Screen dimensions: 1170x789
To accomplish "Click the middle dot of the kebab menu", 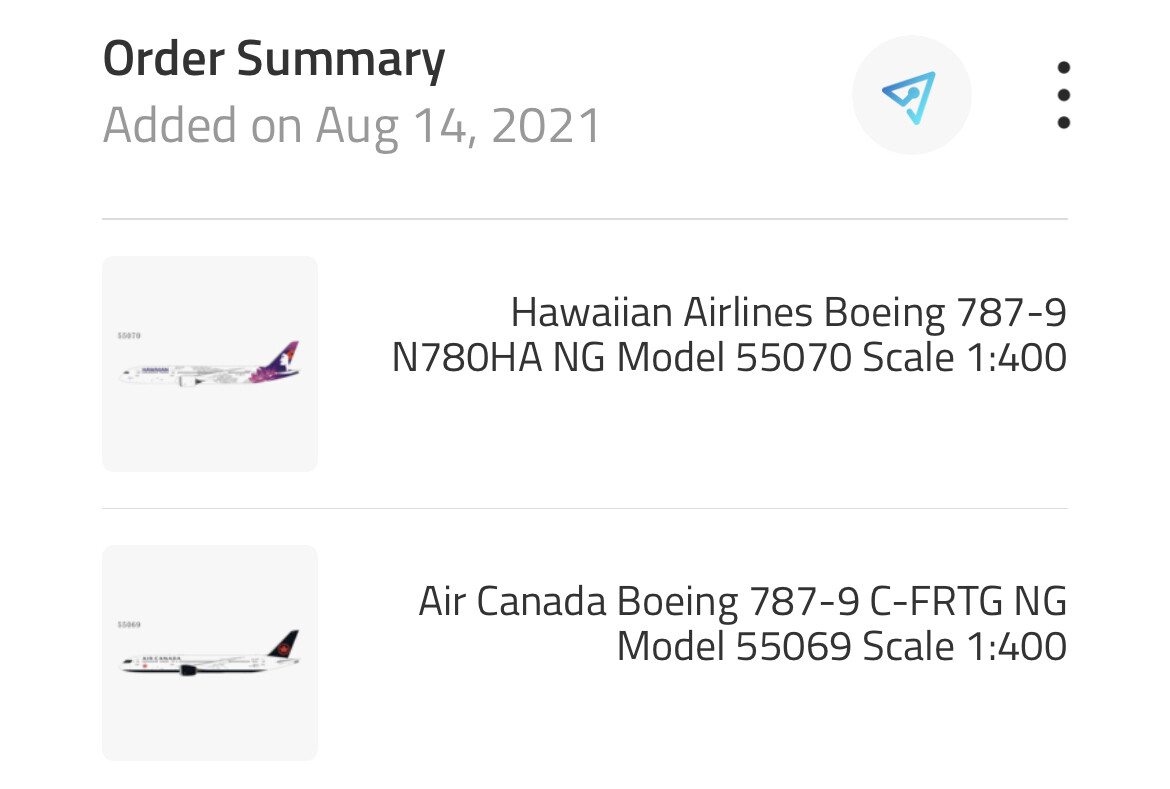I will click(1063, 95).
